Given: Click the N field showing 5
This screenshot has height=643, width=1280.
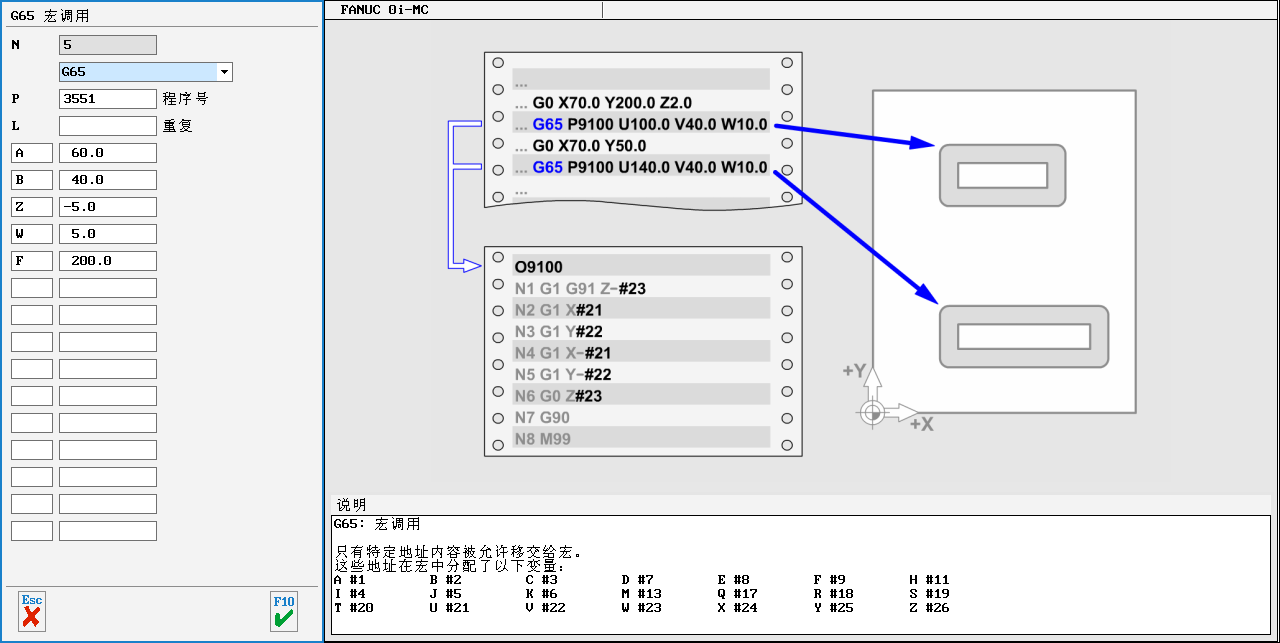Looking at the screenshot, I should point(108,45).
